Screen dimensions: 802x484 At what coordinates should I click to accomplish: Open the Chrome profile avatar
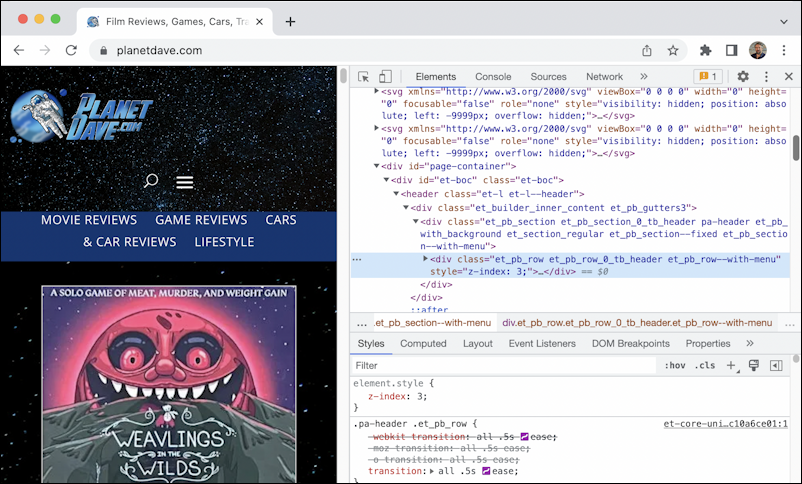(758, 50)
